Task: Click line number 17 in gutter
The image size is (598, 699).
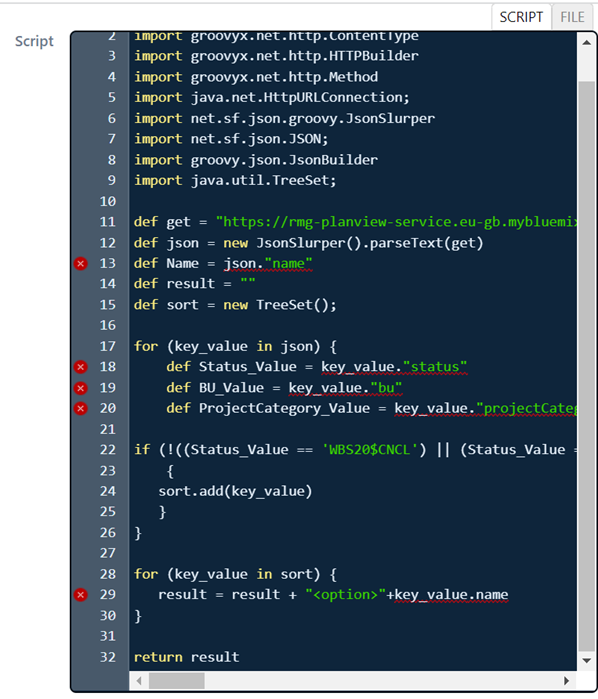Action: pyautogui.click(x=107, y=346)
